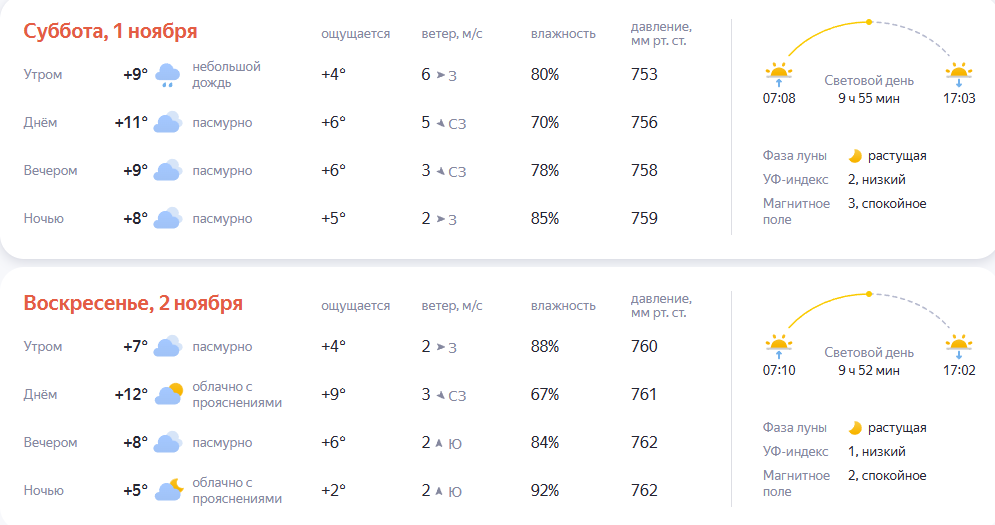
Task: Click the rain cloud icon for Saturday morning
Action: [x=168, y=75]
